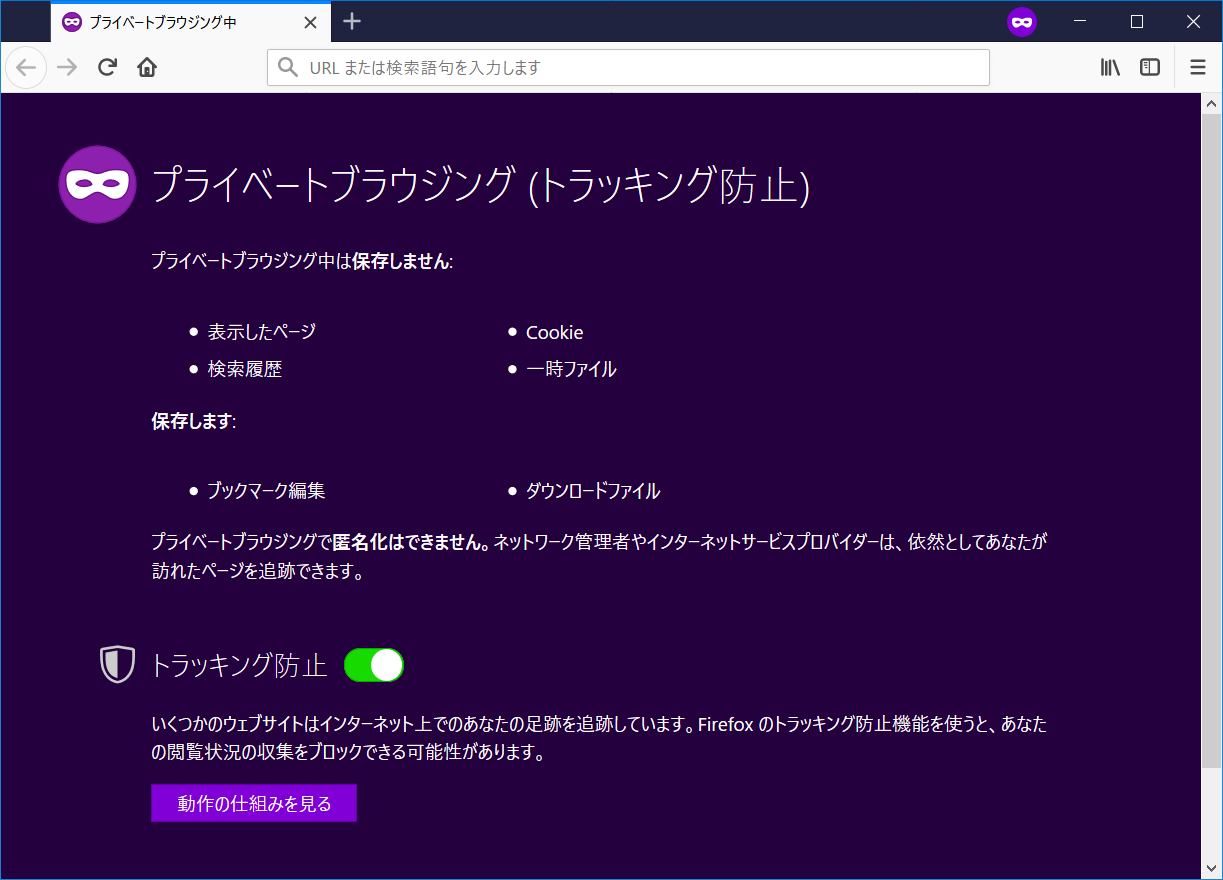Click the private browsing mask icon in titlebar
This screenshot has width=1223, height=880.
pos(1022,22)
